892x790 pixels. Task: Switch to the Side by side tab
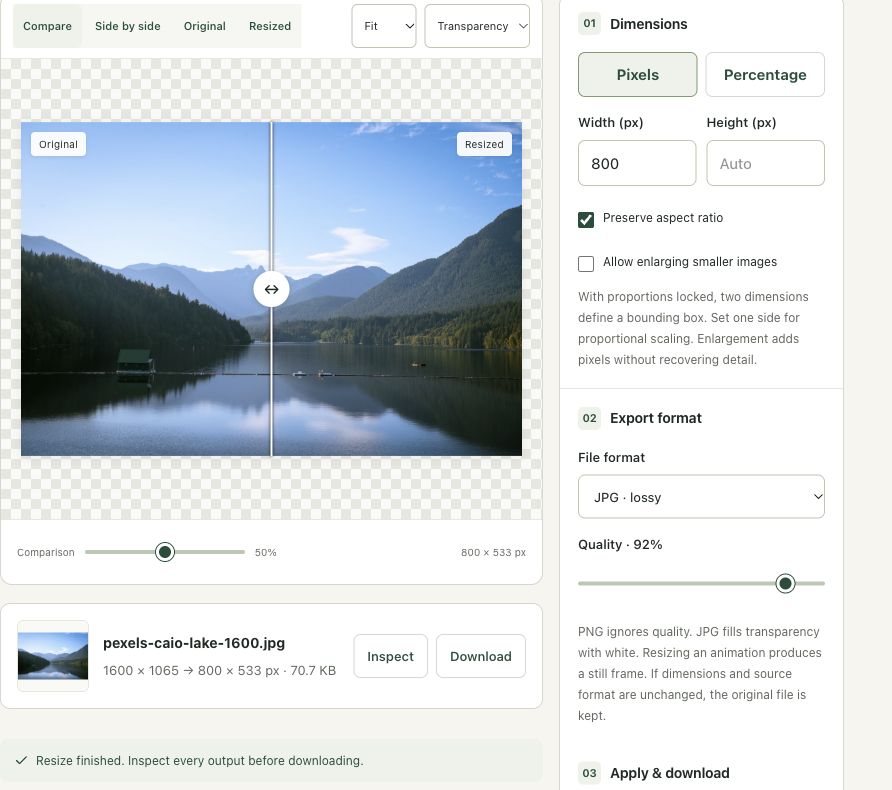[x=127, y=26]
